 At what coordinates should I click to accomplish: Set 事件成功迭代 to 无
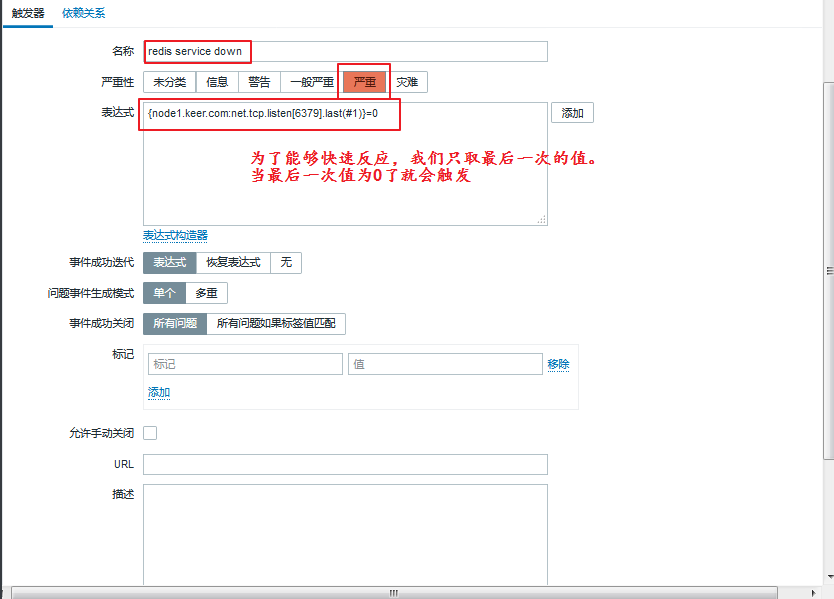[x=286, y=263]
